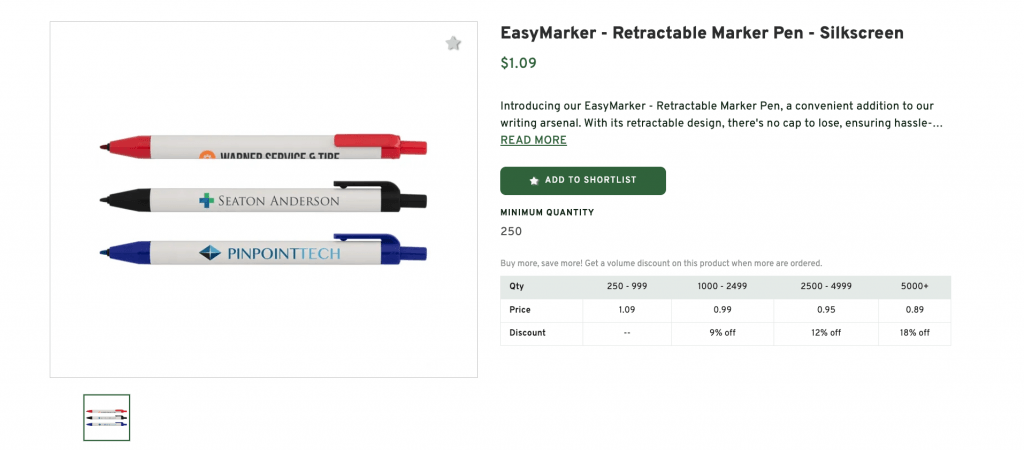
Task: Expand description with Read More link
Action: tap(533, 141)
